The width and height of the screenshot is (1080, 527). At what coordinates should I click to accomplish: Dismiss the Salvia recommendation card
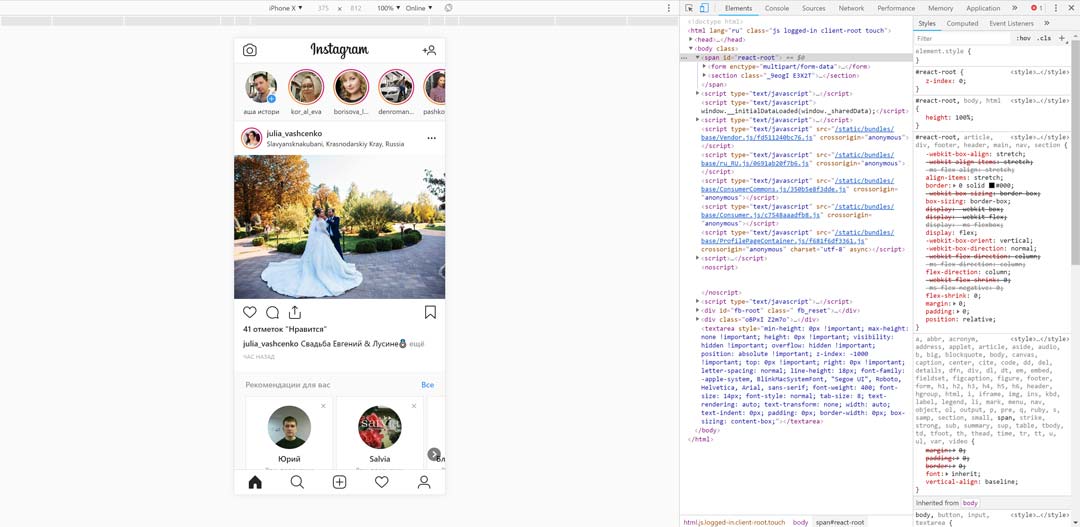[414, 406]
